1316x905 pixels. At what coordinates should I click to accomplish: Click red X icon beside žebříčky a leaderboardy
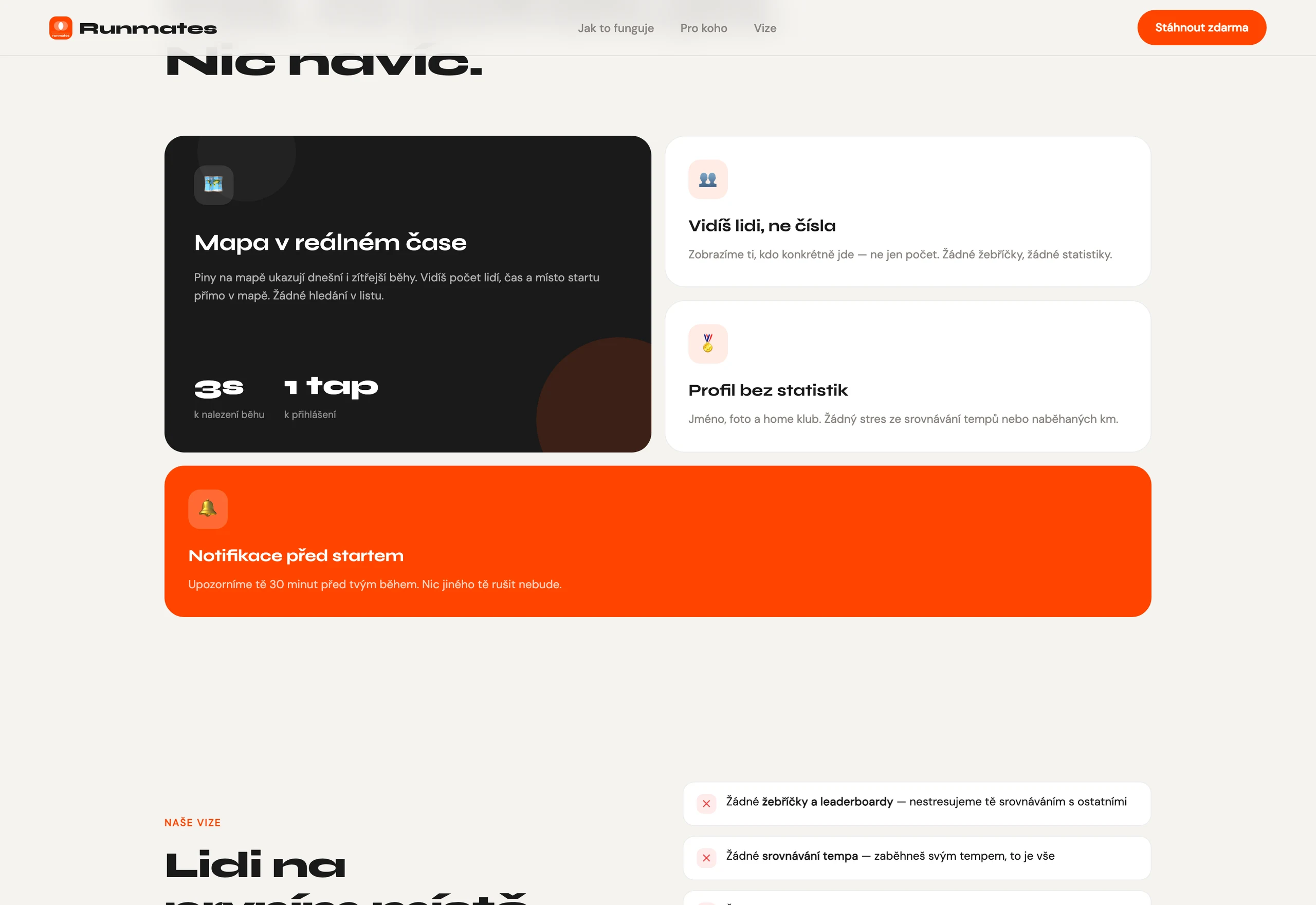pos(706,804)
